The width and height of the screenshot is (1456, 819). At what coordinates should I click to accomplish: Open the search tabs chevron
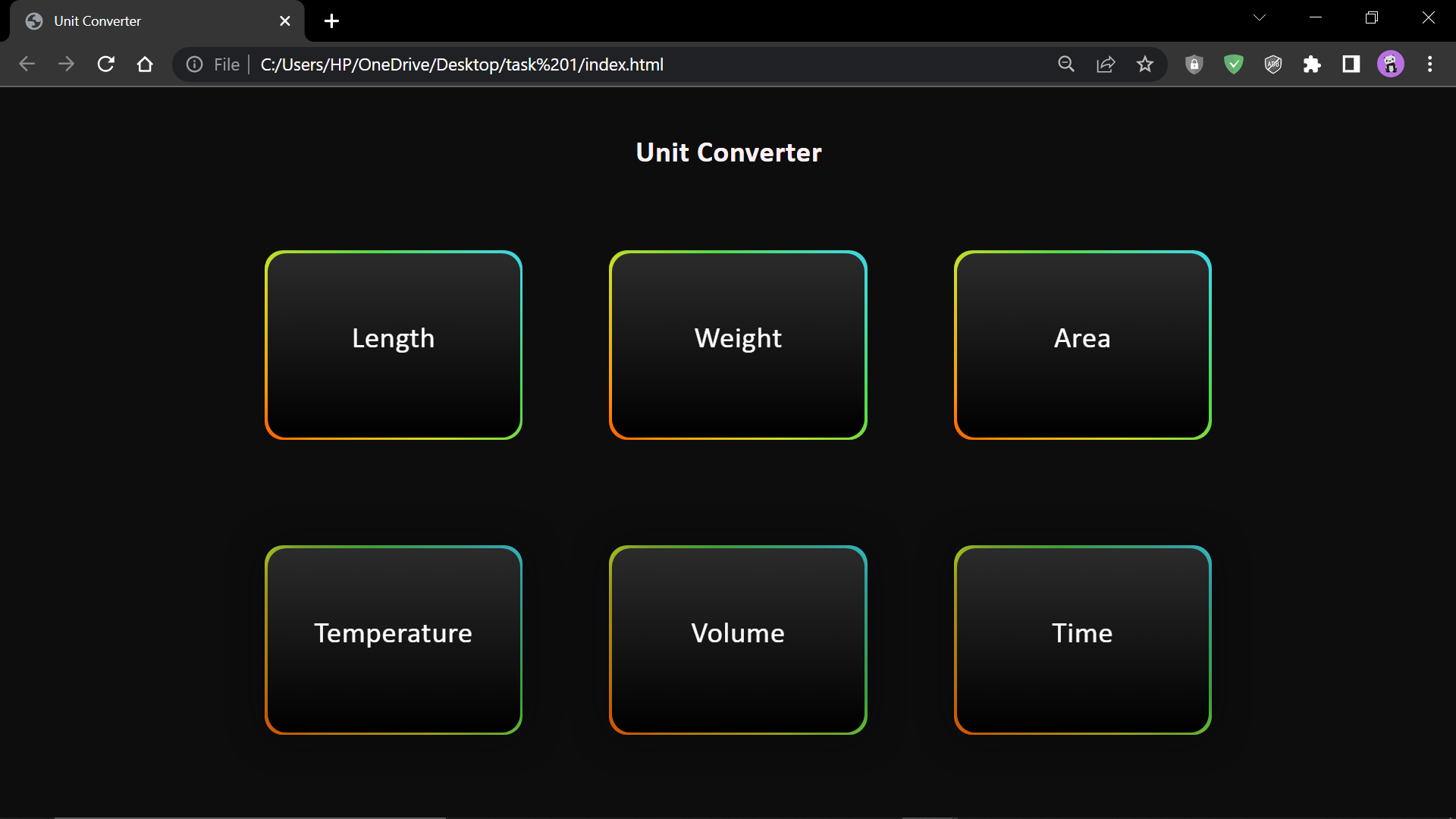coord(1259,17)
